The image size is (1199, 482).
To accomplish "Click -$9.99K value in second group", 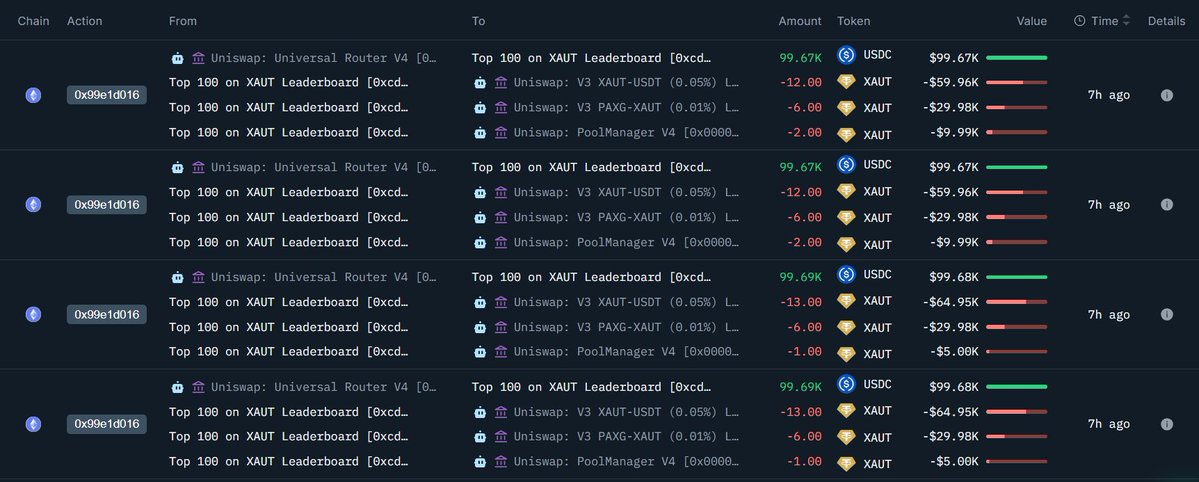I will tap(954, 243).
